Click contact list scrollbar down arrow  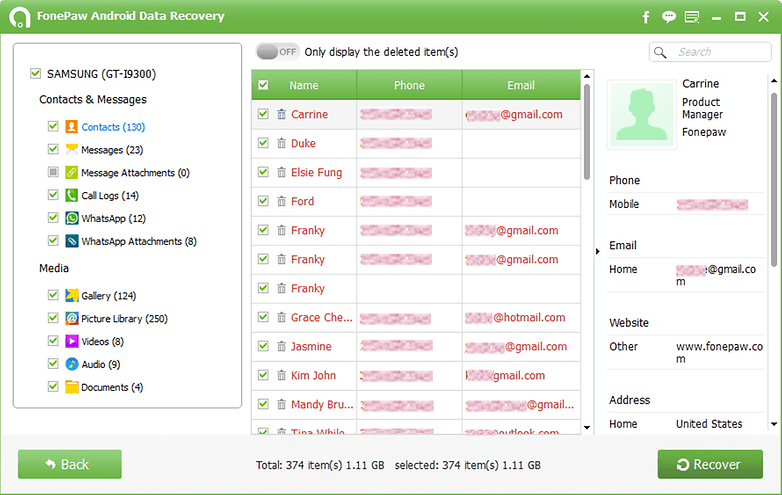[x=587, y=428]
